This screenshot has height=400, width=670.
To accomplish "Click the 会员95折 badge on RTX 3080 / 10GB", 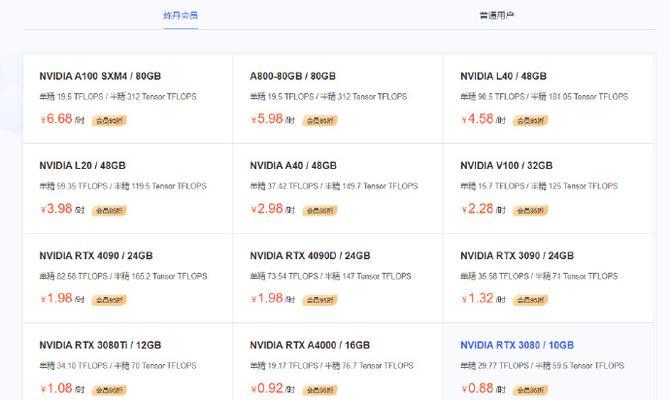I will (530, 390).
